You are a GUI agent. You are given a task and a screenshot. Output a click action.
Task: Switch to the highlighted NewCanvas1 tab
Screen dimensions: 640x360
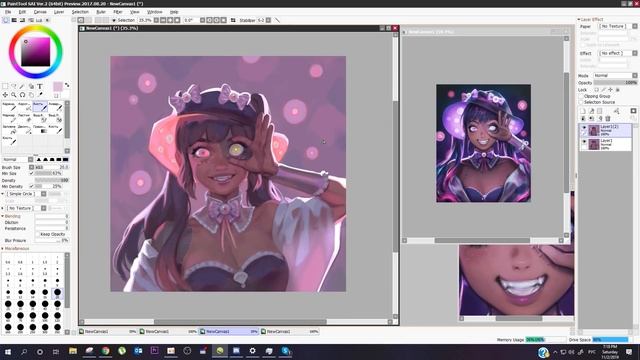(x=229, y=331)
